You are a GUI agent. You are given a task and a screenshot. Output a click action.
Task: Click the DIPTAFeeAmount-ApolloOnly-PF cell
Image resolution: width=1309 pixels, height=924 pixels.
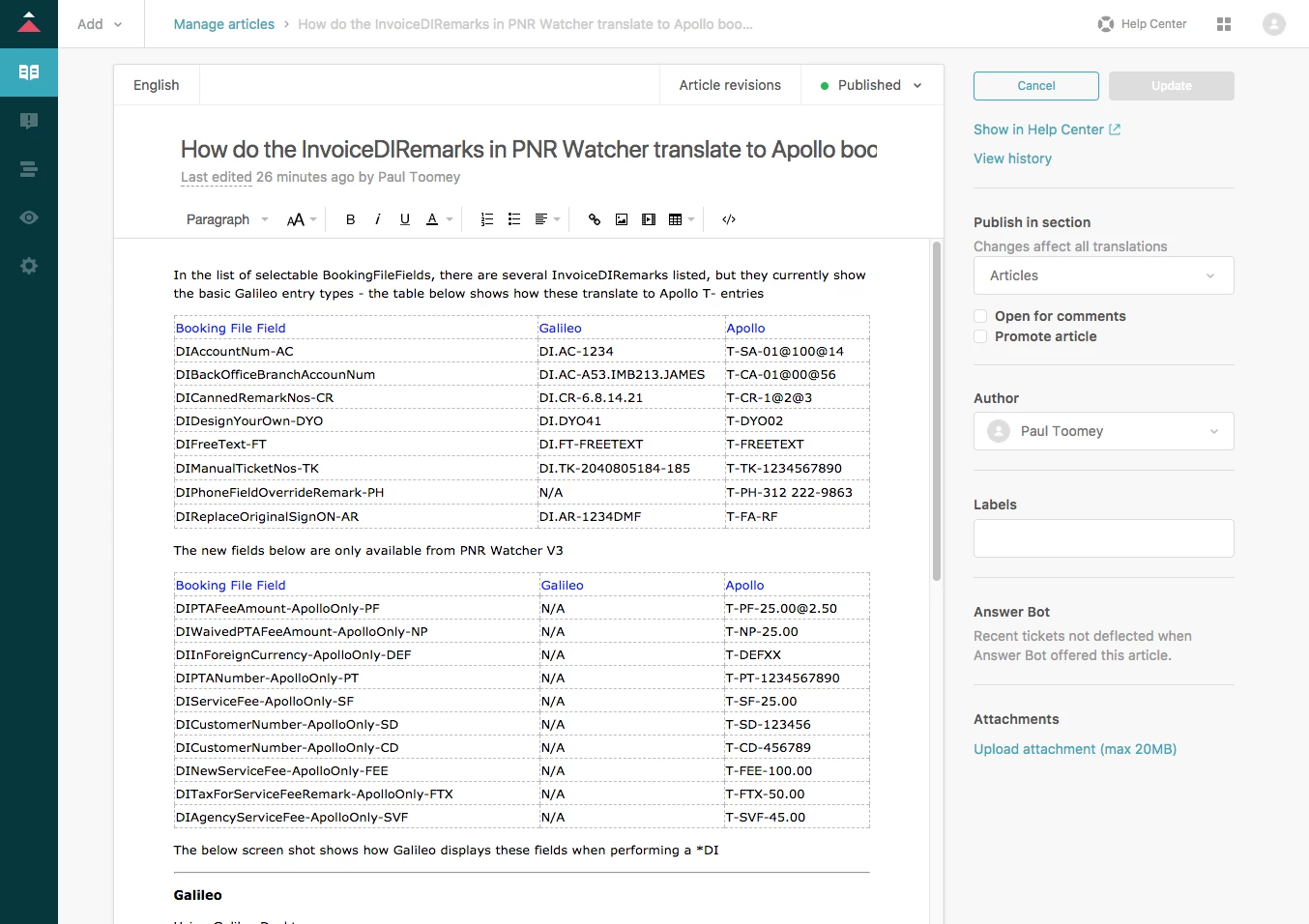[357, 609]
